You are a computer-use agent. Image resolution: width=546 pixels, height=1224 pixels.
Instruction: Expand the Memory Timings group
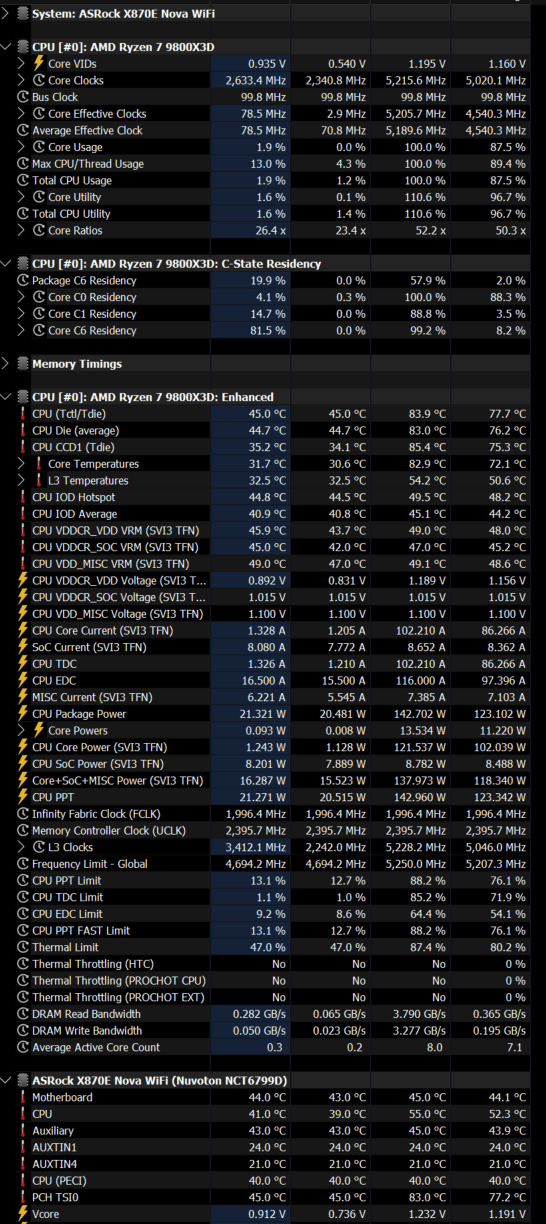coord(7,363)
